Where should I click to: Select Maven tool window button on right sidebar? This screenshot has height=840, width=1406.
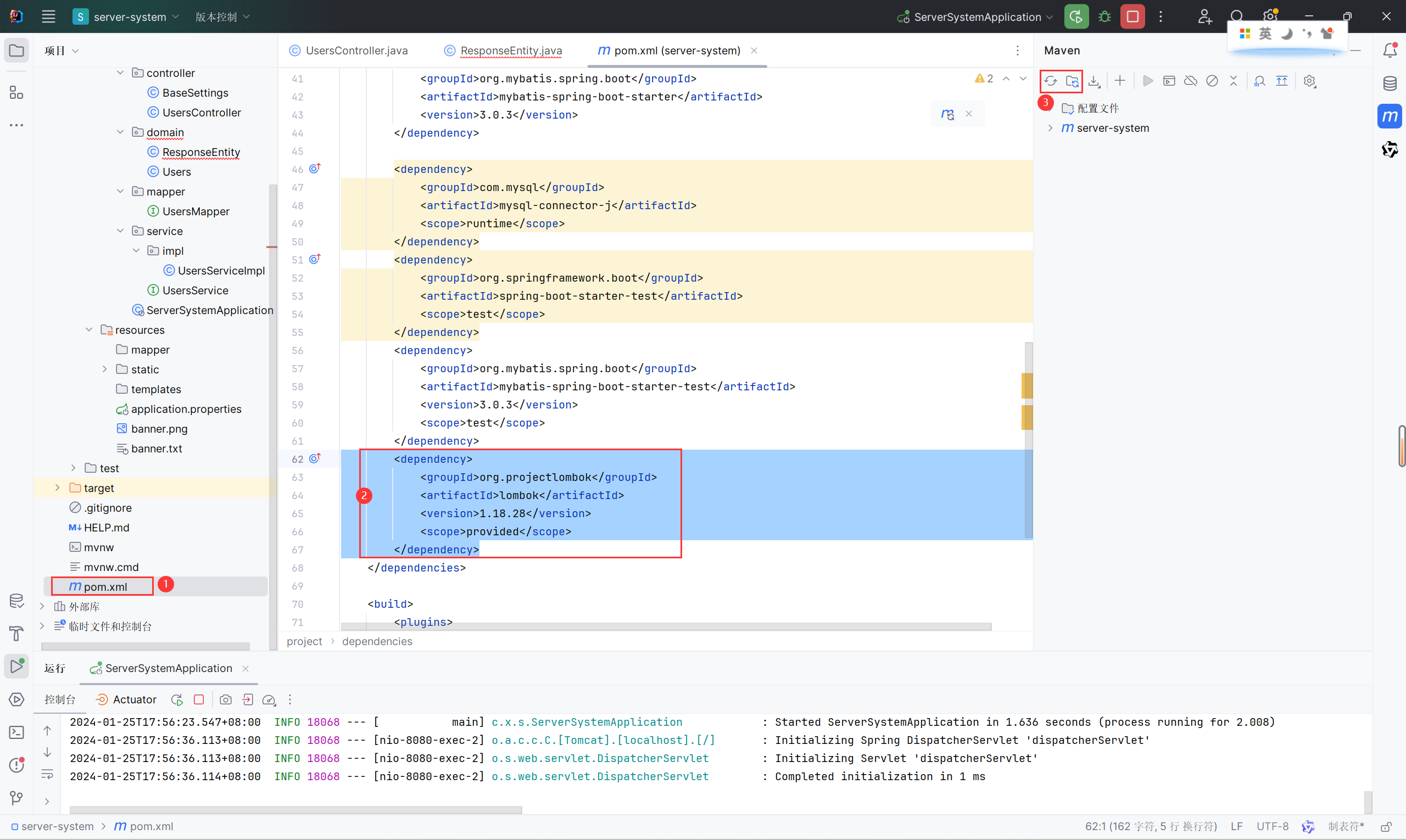coord(1390,116)
